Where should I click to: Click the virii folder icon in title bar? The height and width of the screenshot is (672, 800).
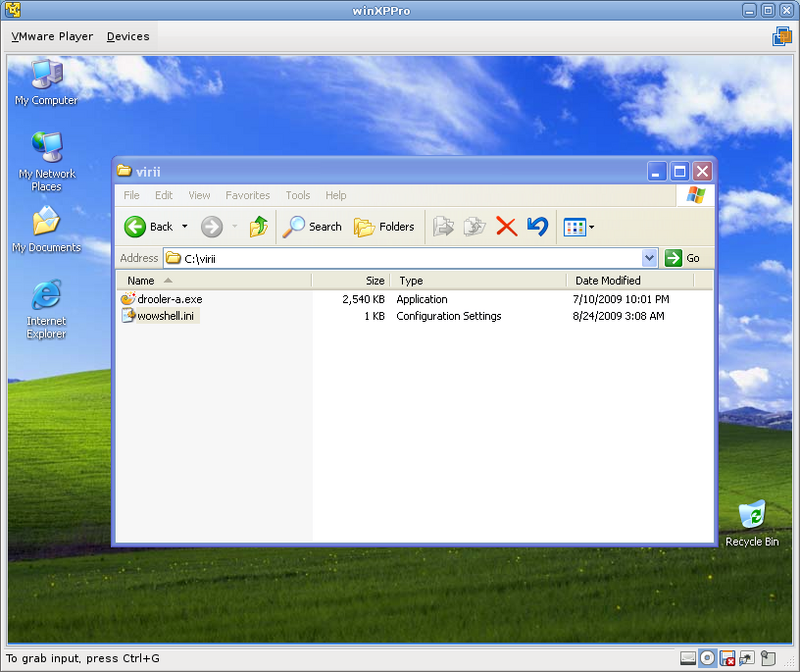(x=124, y=170)
